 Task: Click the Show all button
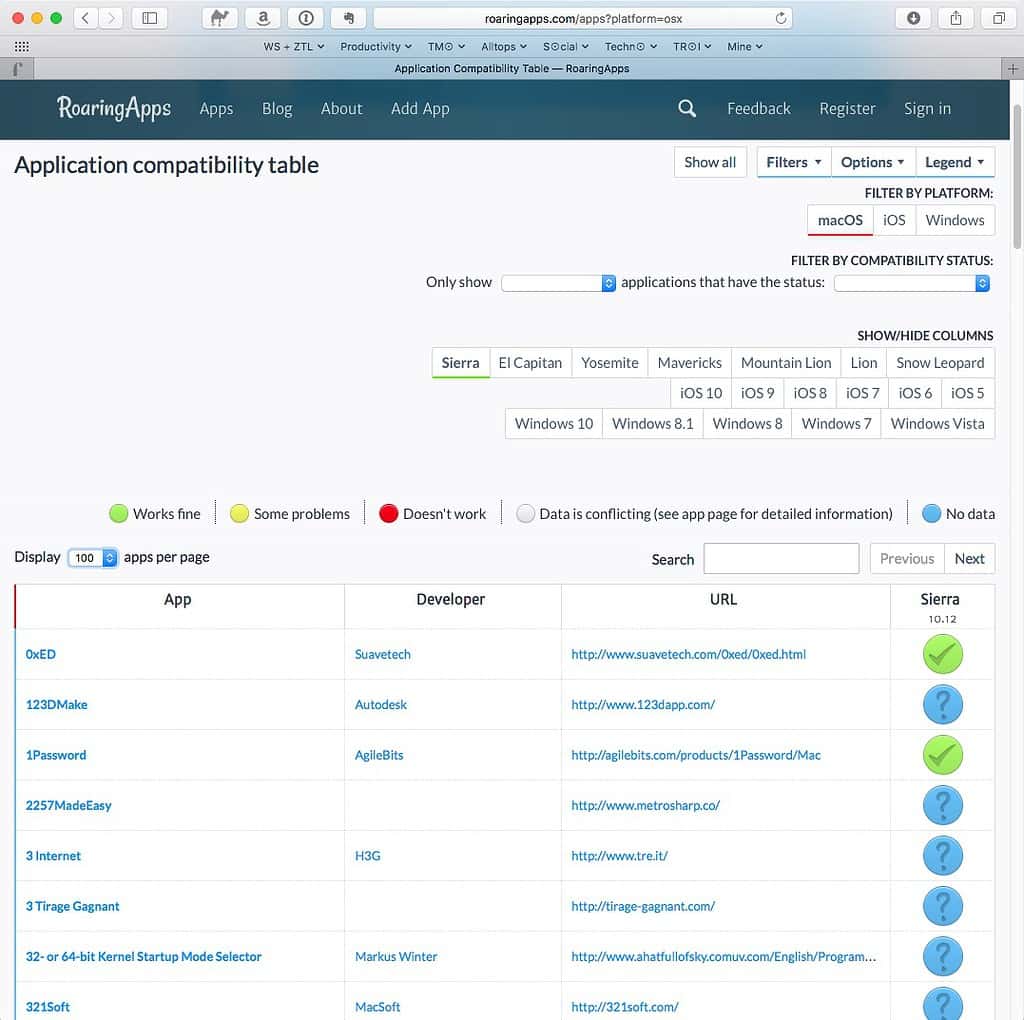[710, 162]
